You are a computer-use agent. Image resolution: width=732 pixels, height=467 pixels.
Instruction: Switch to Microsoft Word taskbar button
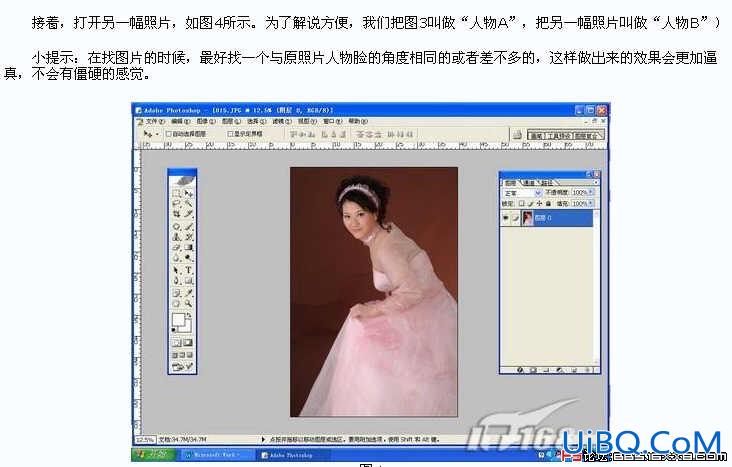pyautogui.click(x=216, y=454)
